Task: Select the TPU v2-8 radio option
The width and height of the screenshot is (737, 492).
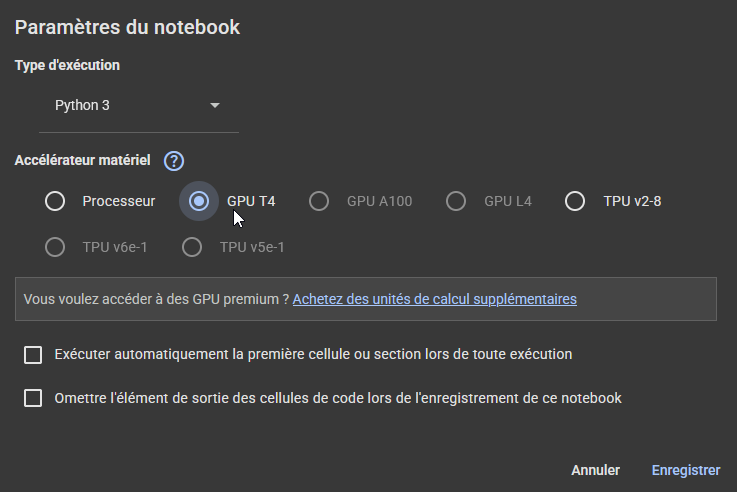Action: [x=575, y=201]
